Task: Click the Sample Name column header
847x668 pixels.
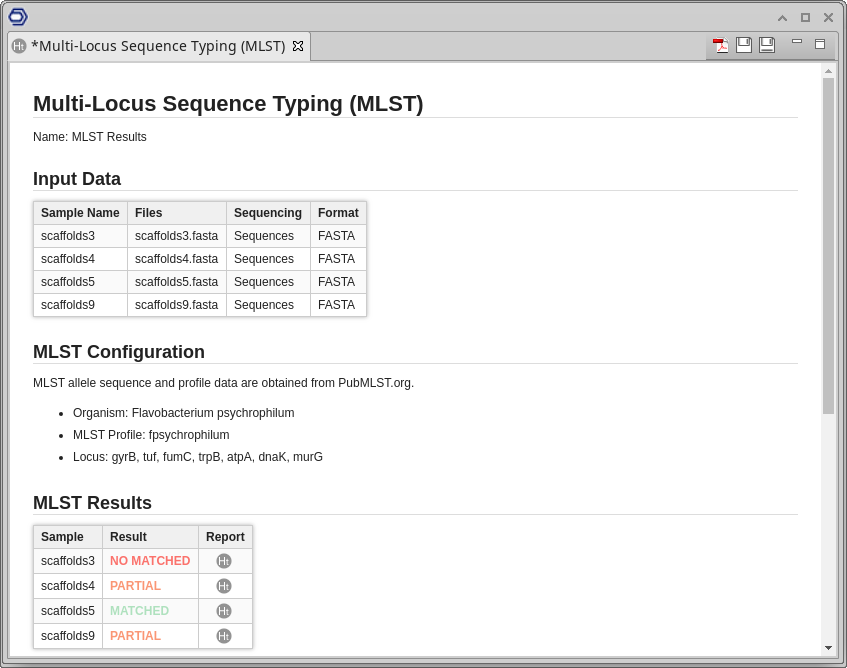Action: pyautogui.click(x=80, y=213)
